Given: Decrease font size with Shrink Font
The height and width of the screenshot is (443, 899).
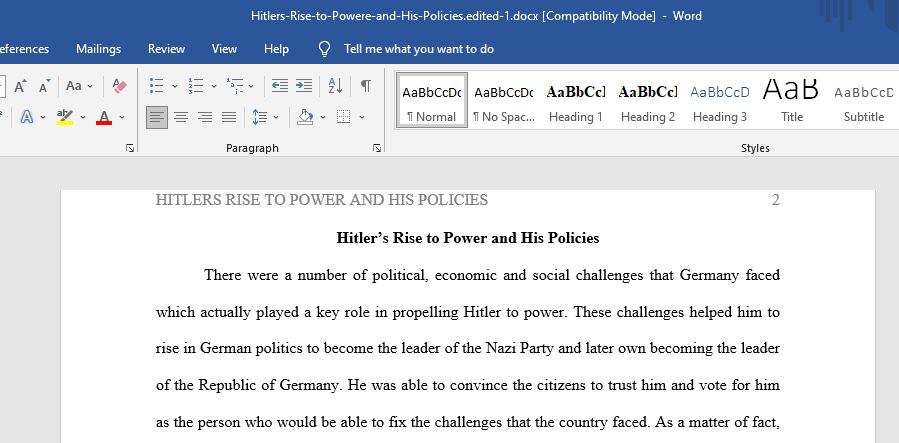Looking at the screenshot, I should pos(45,87).
